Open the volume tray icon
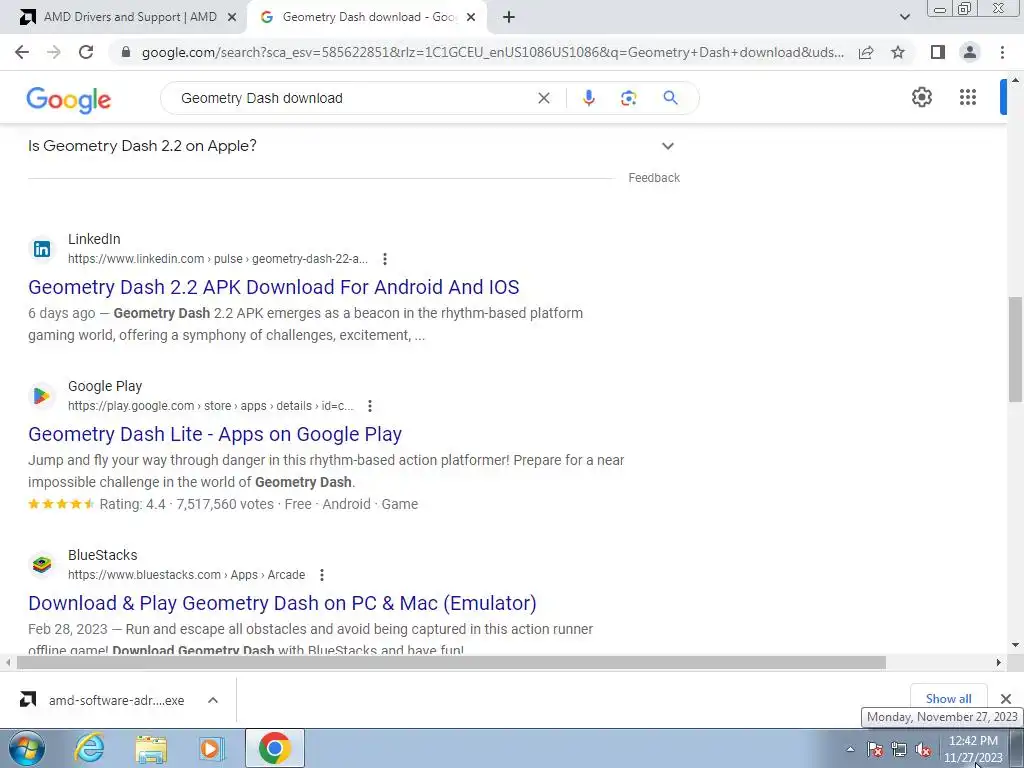1024x768 pixels. [923, 750]
